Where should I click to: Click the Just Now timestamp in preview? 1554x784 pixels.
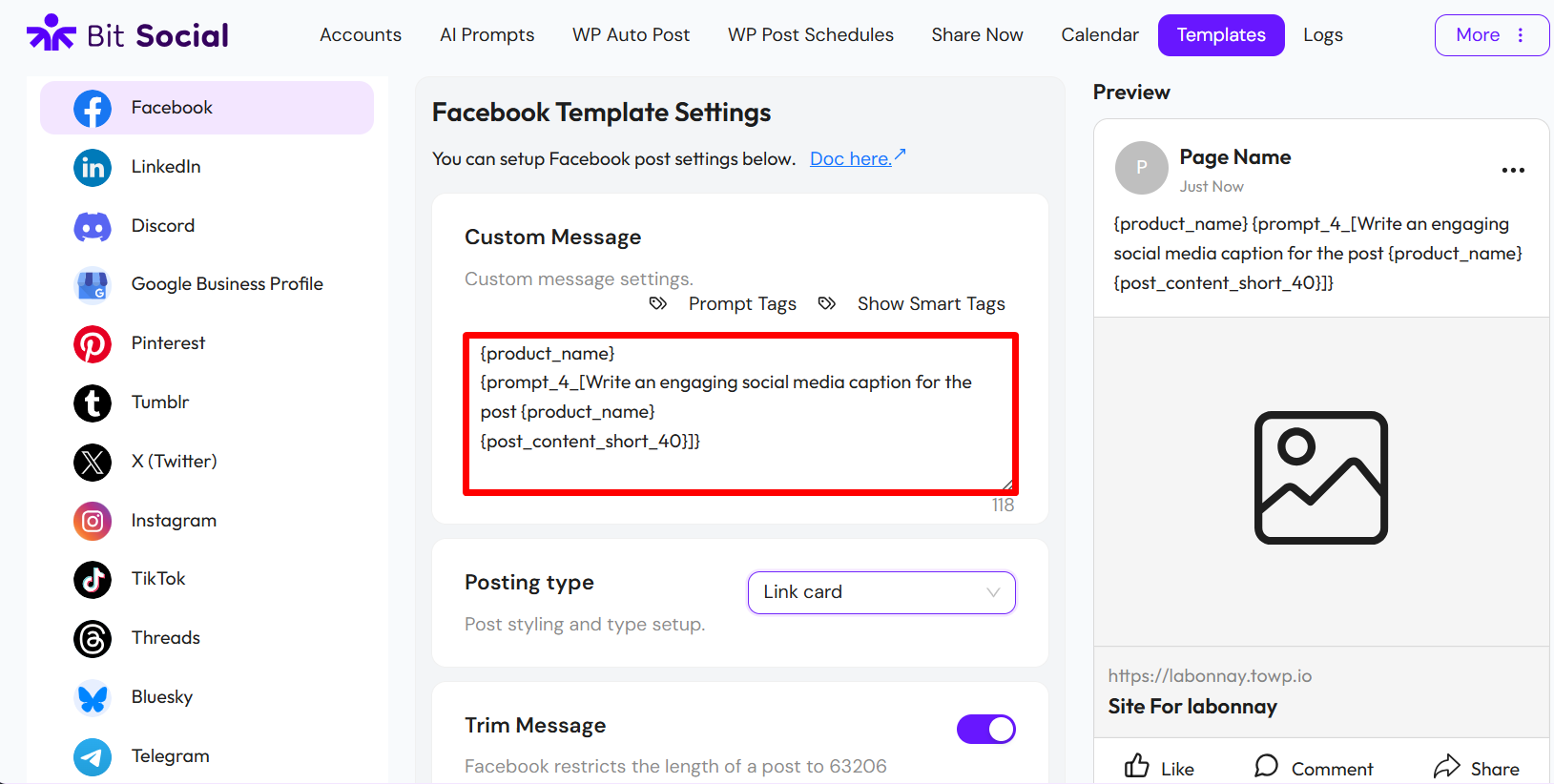click(1212, 187)
